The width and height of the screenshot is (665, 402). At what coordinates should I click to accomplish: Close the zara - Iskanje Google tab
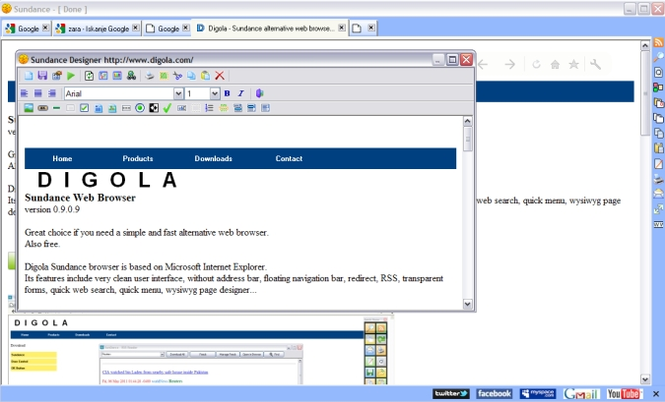click(135, 28)
